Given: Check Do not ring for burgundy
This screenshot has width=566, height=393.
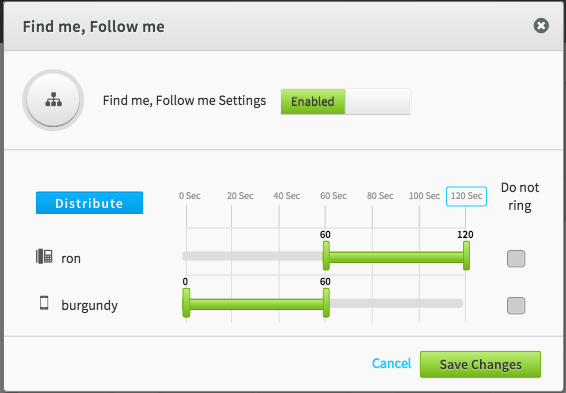Looking at the screenshot, I should [x=516, y=305].
